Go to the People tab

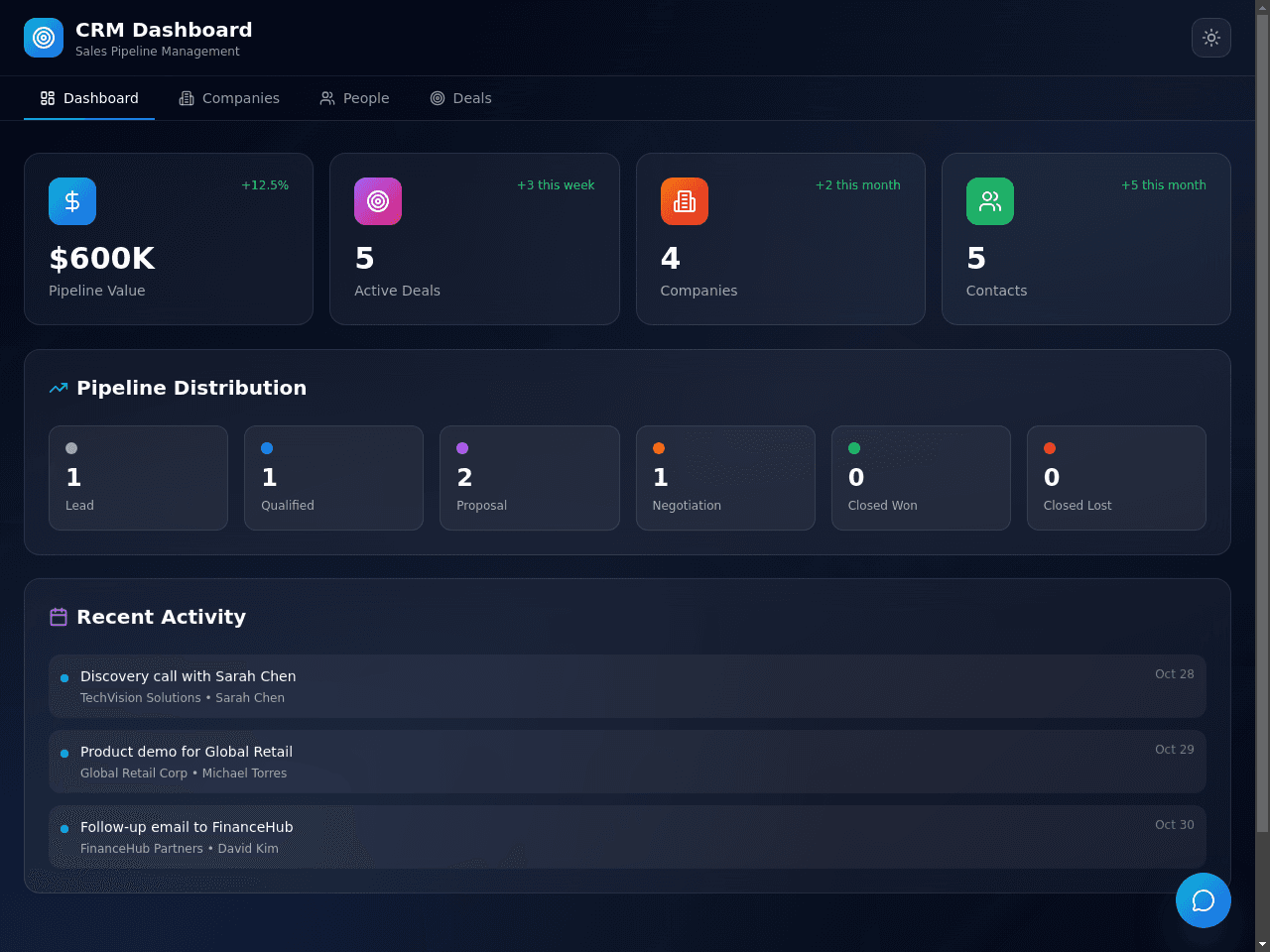(x=354, y=98)
